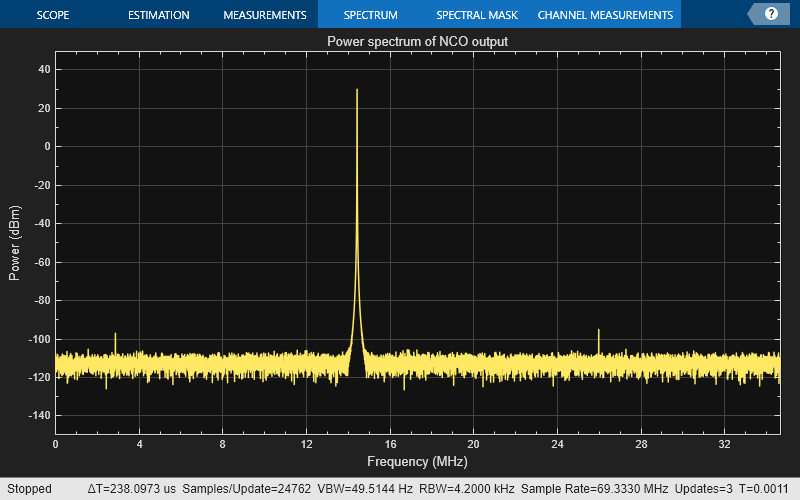The image size is (800, 500).
Task: Click the 'Frequency (MHz)' axis label
Action: [417, 461]
